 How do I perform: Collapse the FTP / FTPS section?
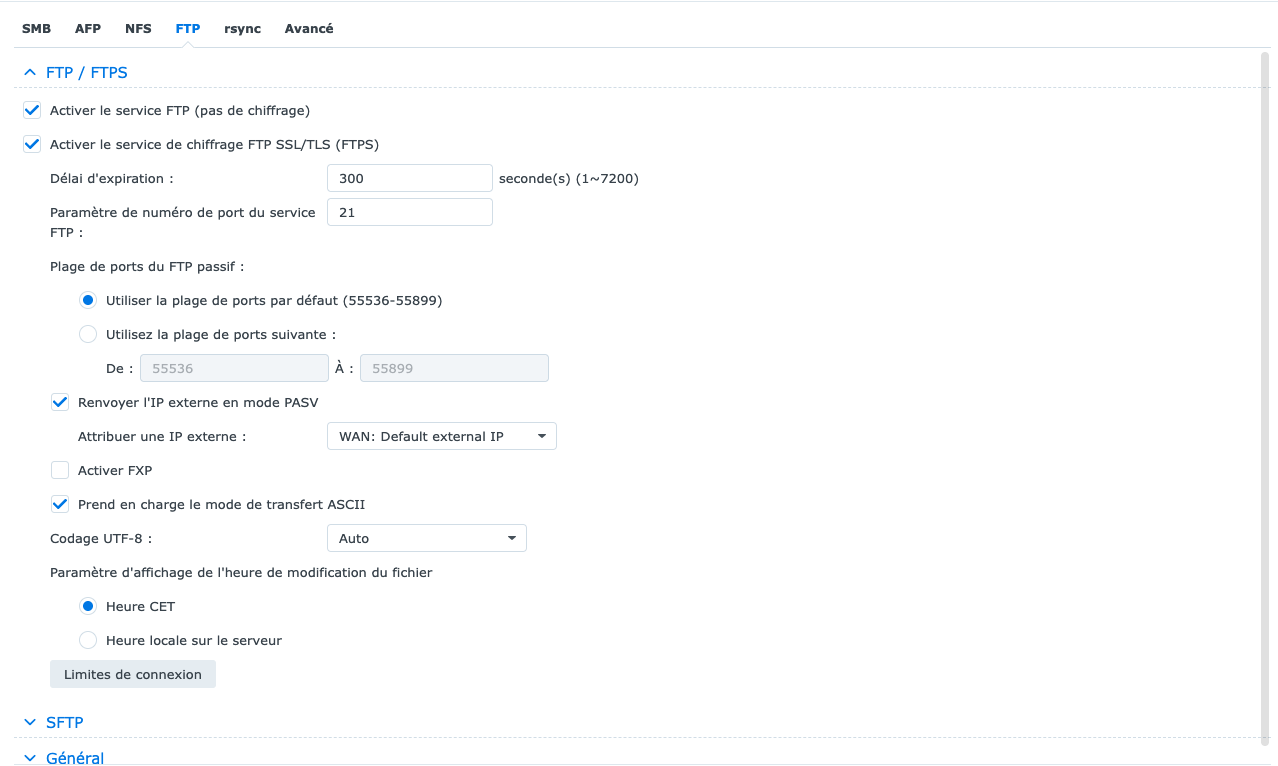coord(30,73)
